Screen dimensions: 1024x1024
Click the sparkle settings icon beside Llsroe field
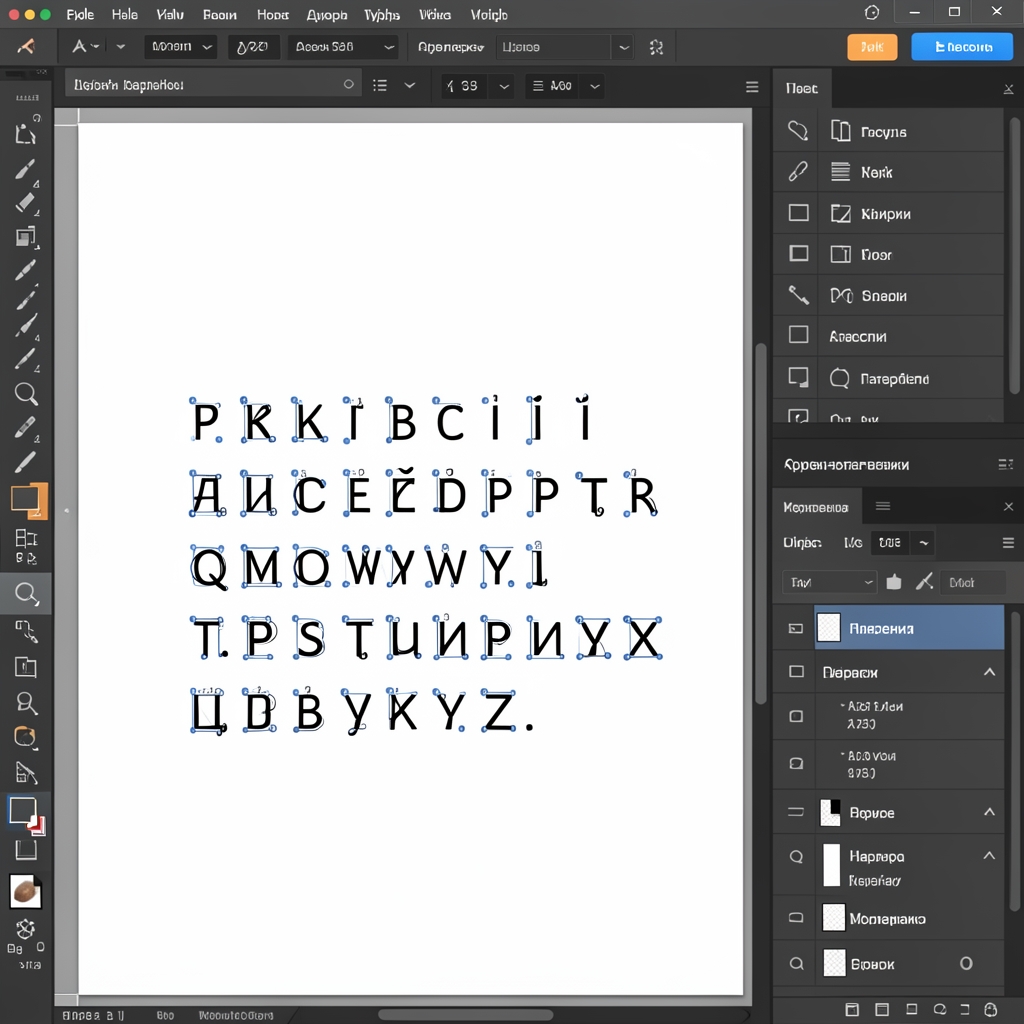point(656,47)
